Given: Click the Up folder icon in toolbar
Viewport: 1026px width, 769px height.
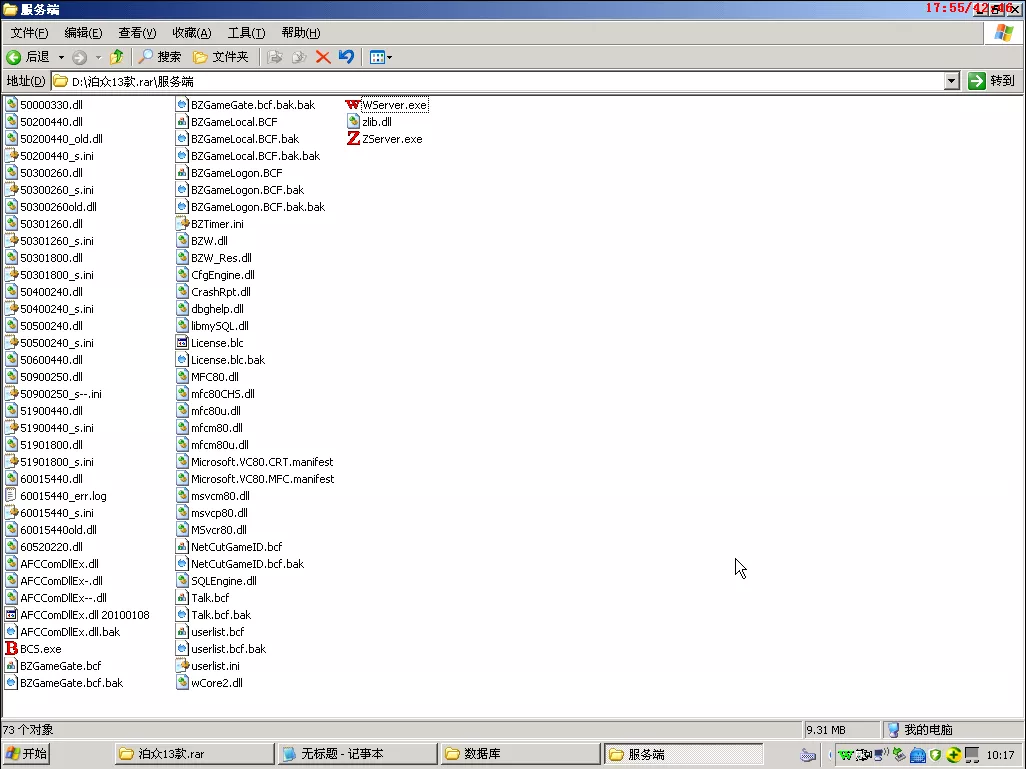Looking at the screenshot, I should tap(116, 58).
